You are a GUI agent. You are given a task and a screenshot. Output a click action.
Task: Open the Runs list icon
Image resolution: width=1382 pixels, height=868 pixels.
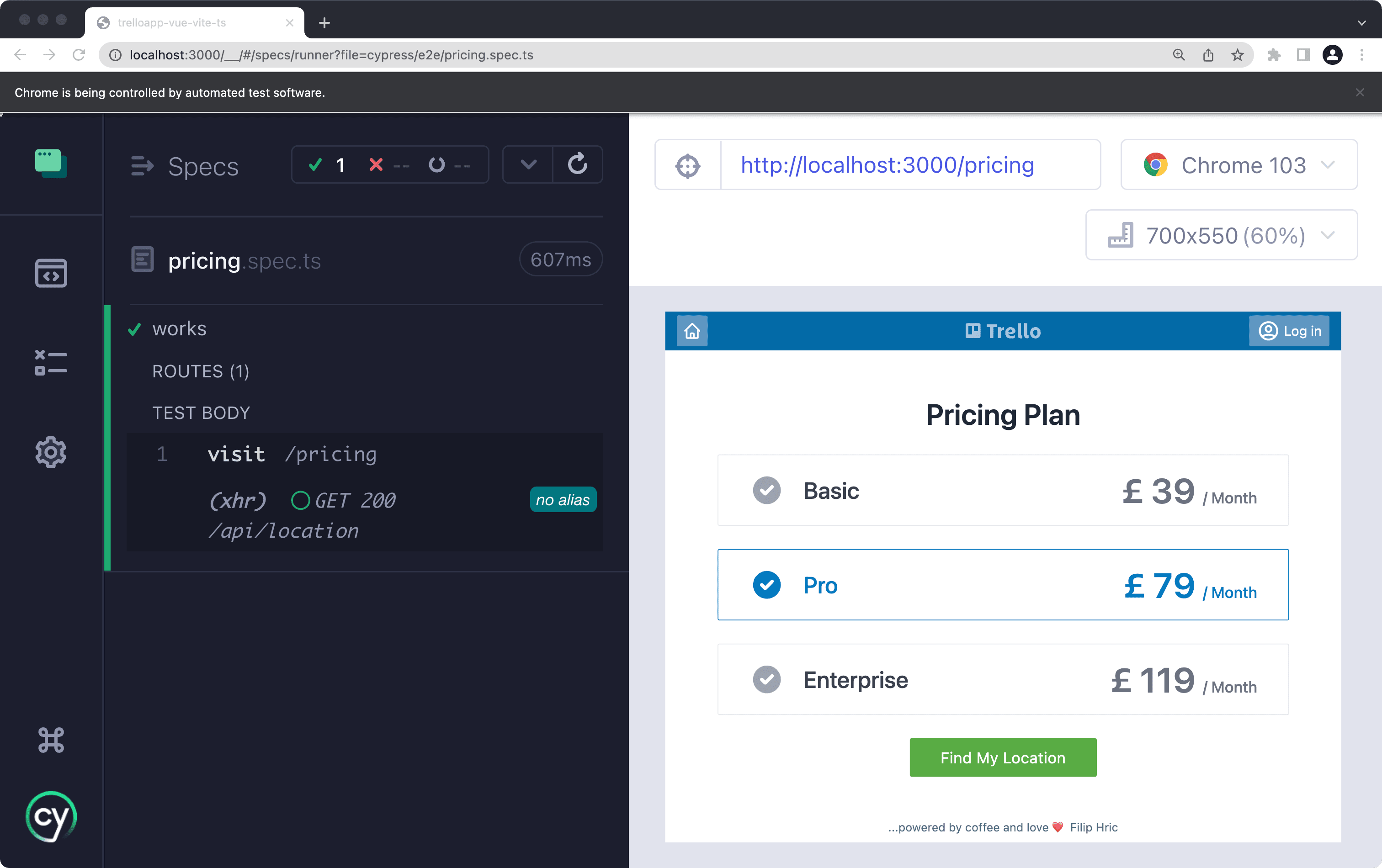[51, 363]
